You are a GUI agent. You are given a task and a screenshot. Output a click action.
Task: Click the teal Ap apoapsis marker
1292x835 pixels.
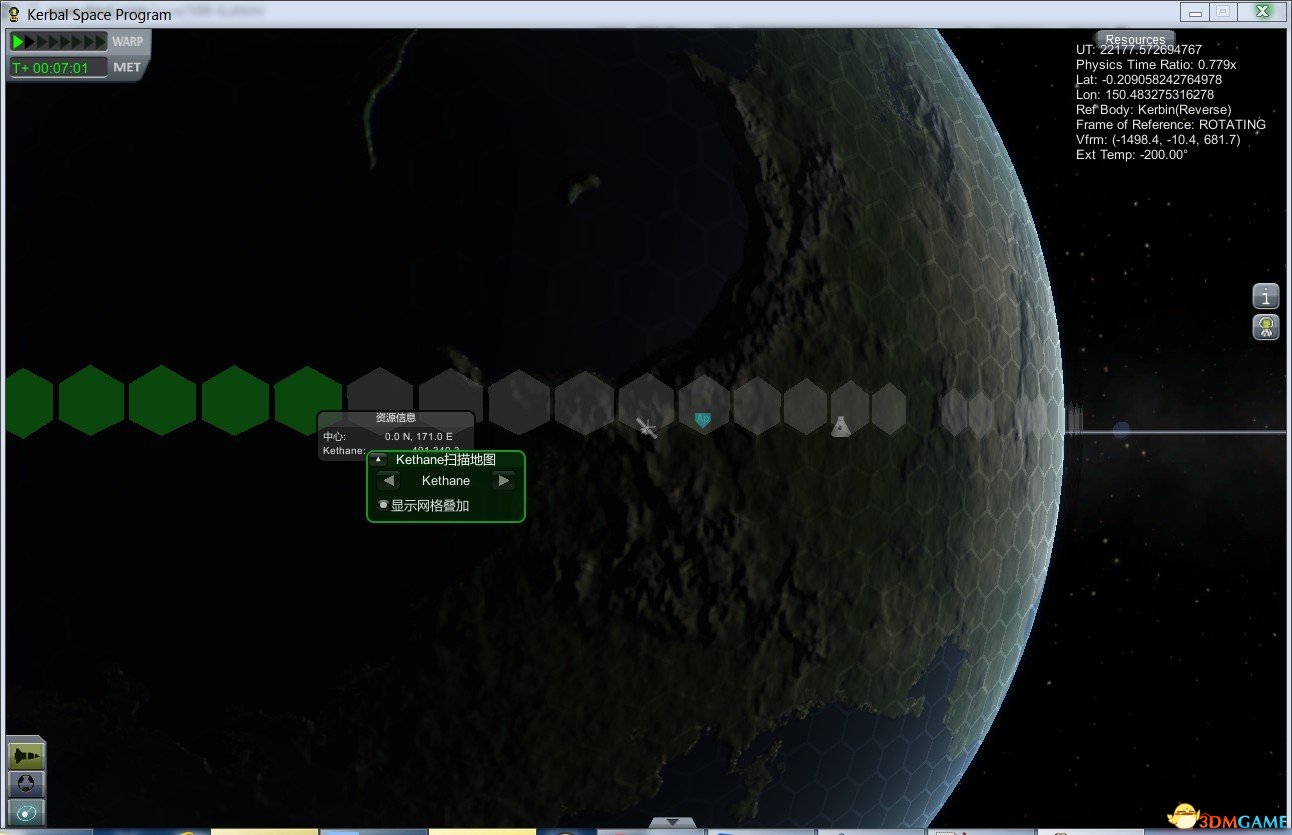703,421
